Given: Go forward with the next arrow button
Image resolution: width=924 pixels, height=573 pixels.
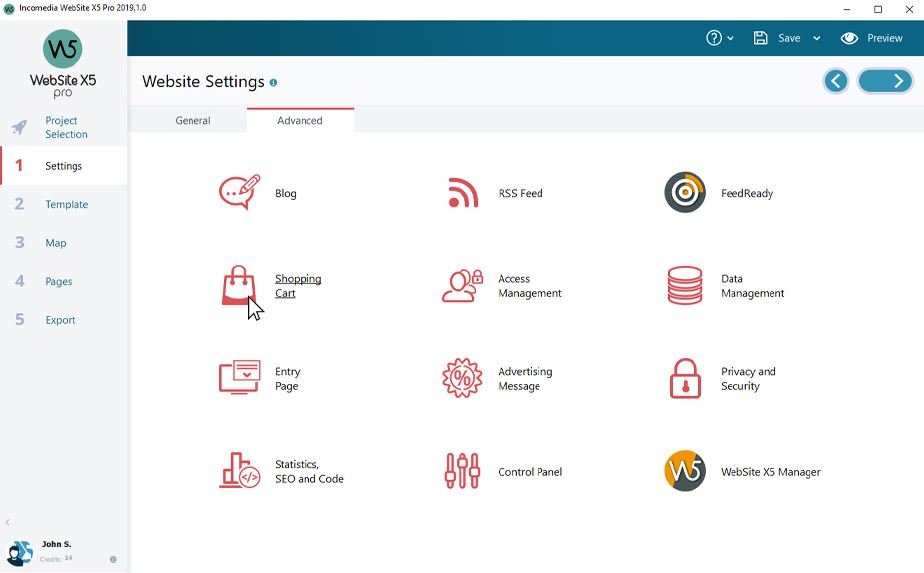Looking at the screenshot, I should click(885, 81).
